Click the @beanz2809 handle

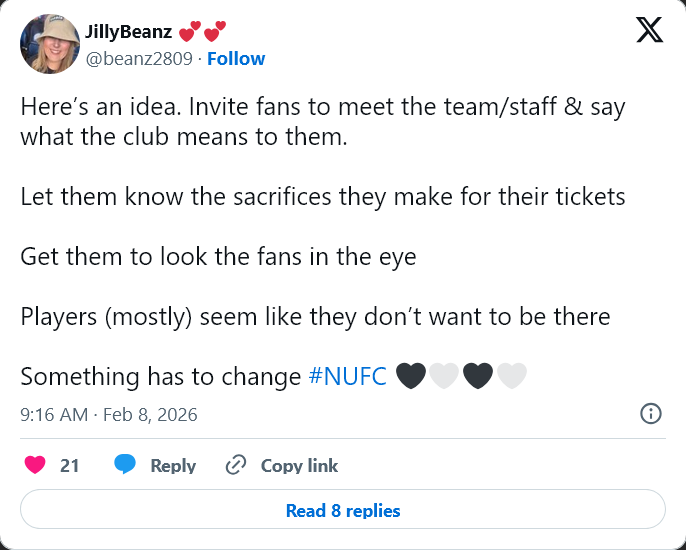(x=139, y=59)
